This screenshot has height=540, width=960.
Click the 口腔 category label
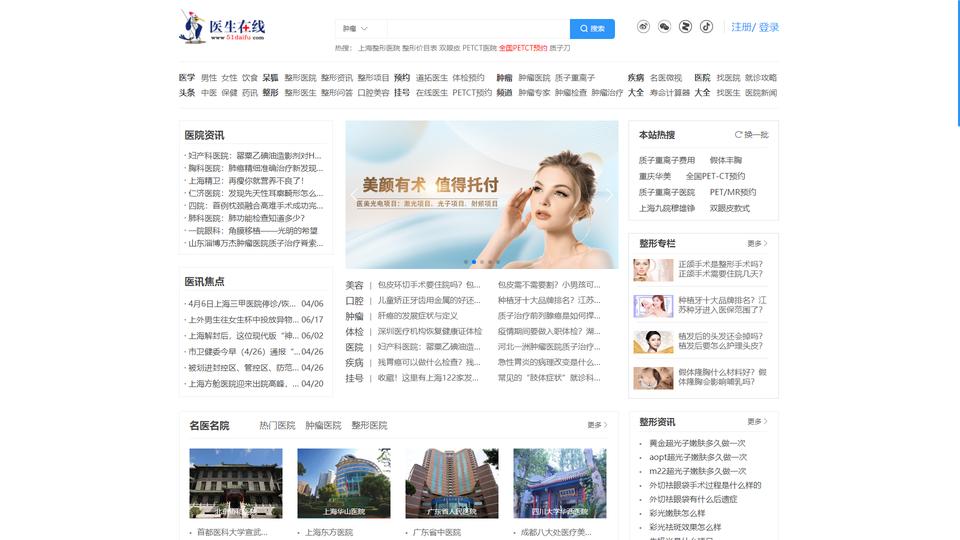(354, 301)
